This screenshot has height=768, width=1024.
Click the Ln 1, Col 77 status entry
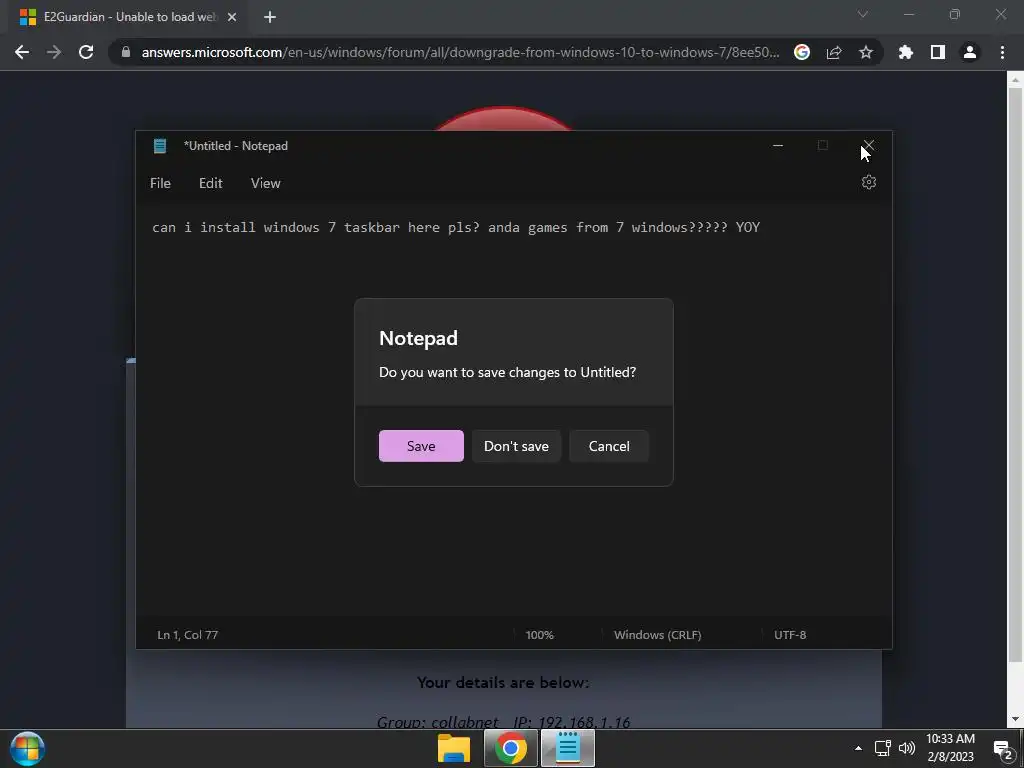(187, 635)
